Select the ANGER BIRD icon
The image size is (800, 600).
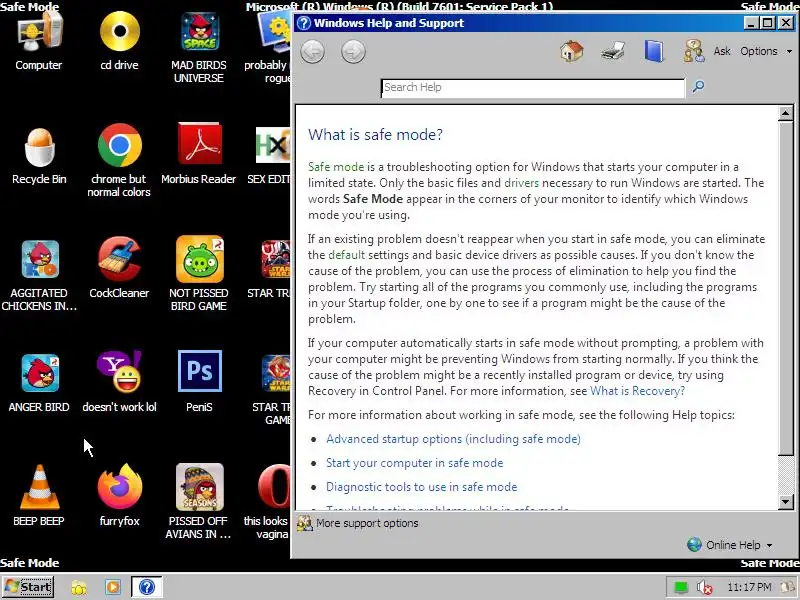(39, 383)
